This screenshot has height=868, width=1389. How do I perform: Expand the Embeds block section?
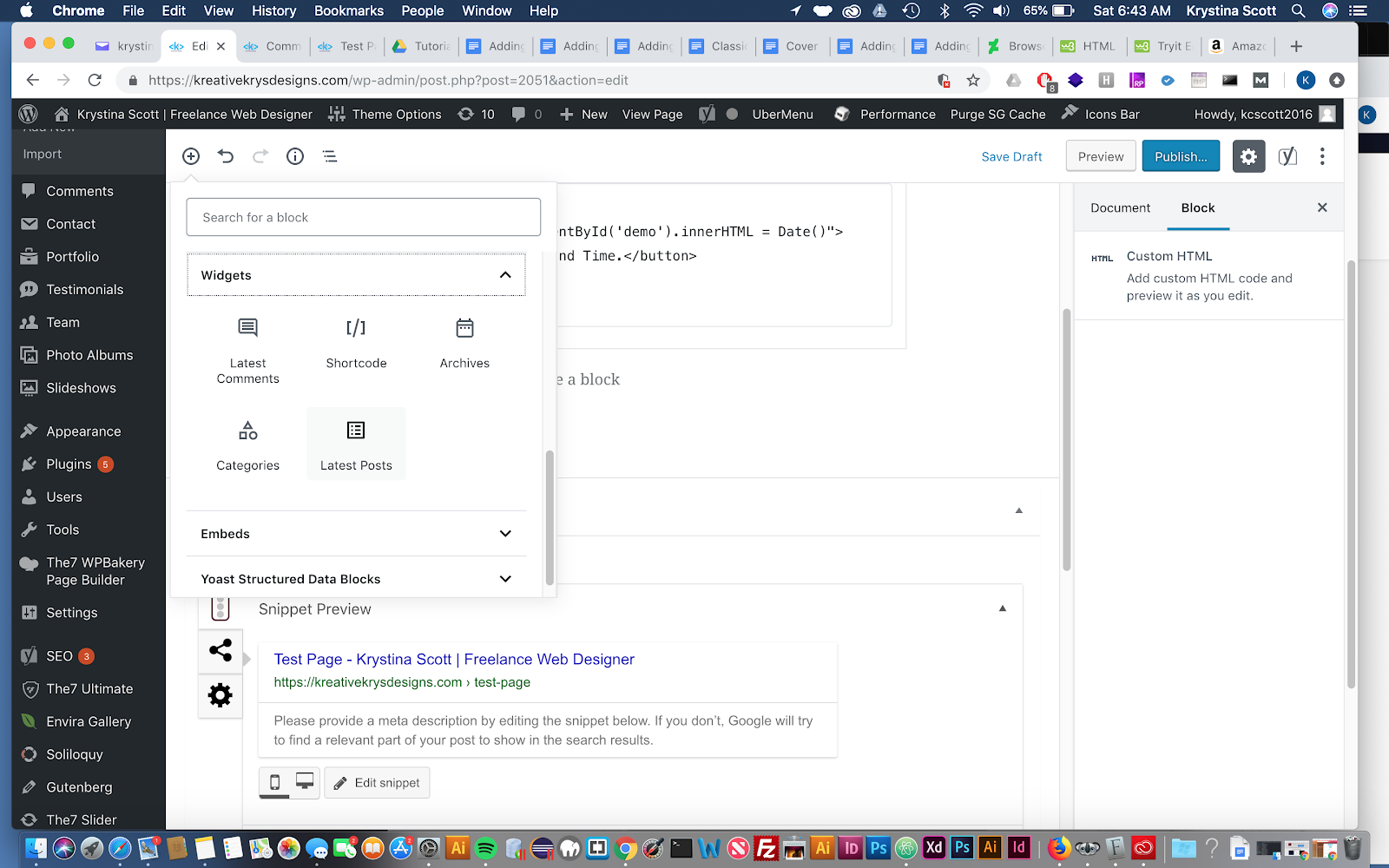coord(356,534)
